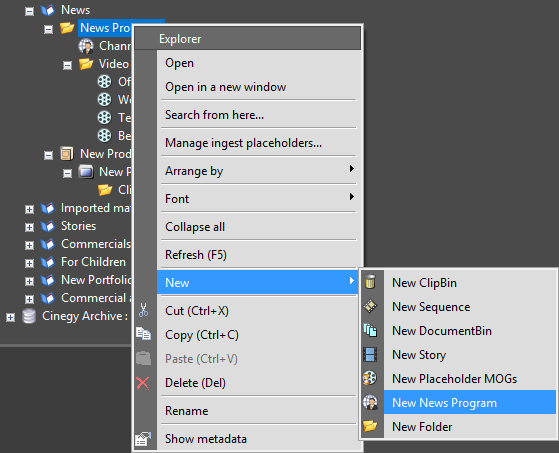Collapse the News Programs folder node
This screenshot has height=453, width=559.
click(x=48, y=30)
